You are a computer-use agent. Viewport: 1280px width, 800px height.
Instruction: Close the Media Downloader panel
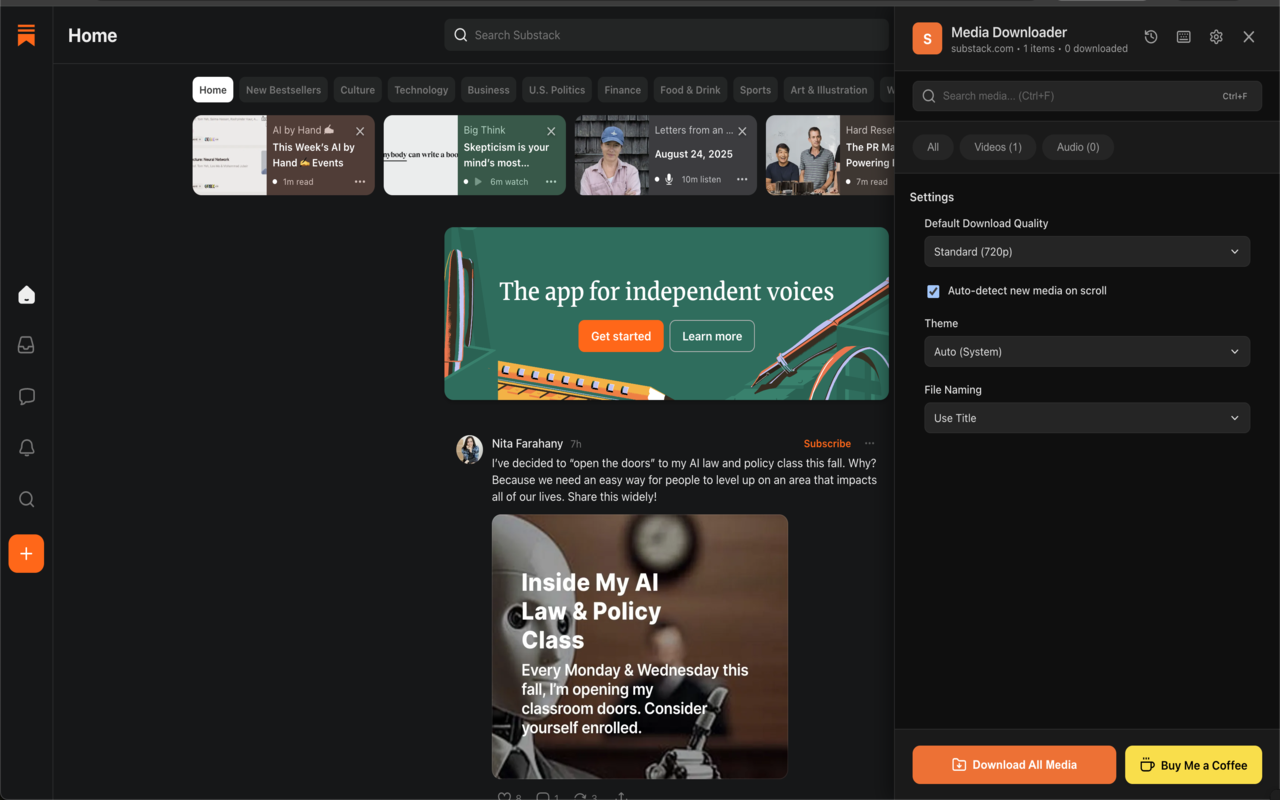(x=1249, y=37)
